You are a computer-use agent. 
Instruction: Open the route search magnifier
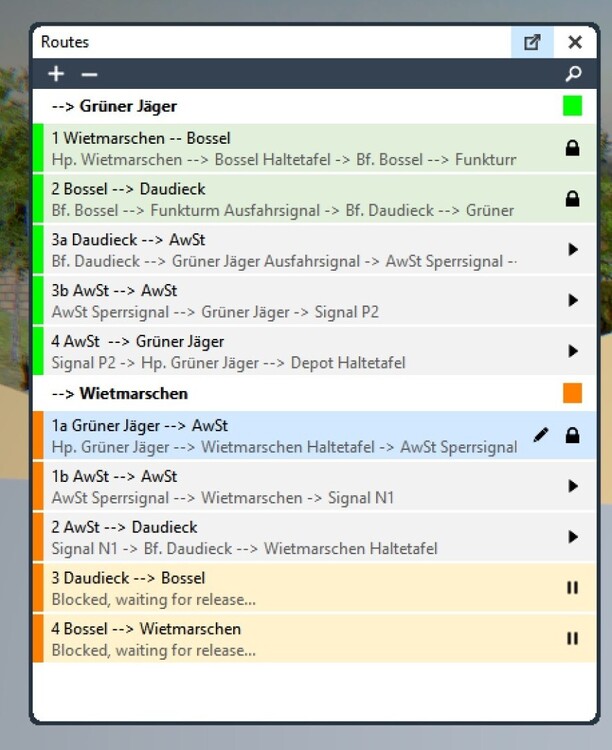pos(573,74)
